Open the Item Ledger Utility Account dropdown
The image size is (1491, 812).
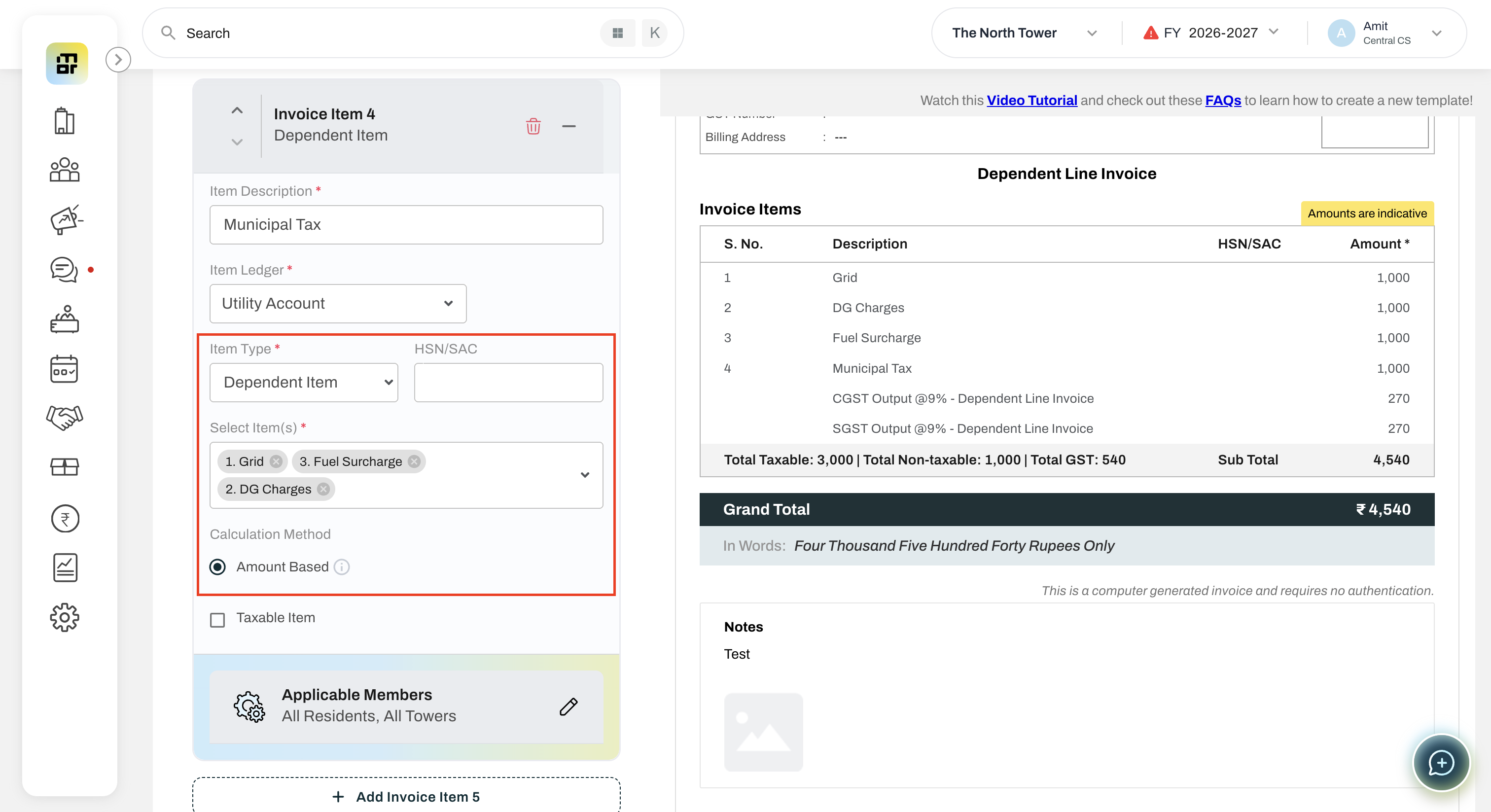338,303
